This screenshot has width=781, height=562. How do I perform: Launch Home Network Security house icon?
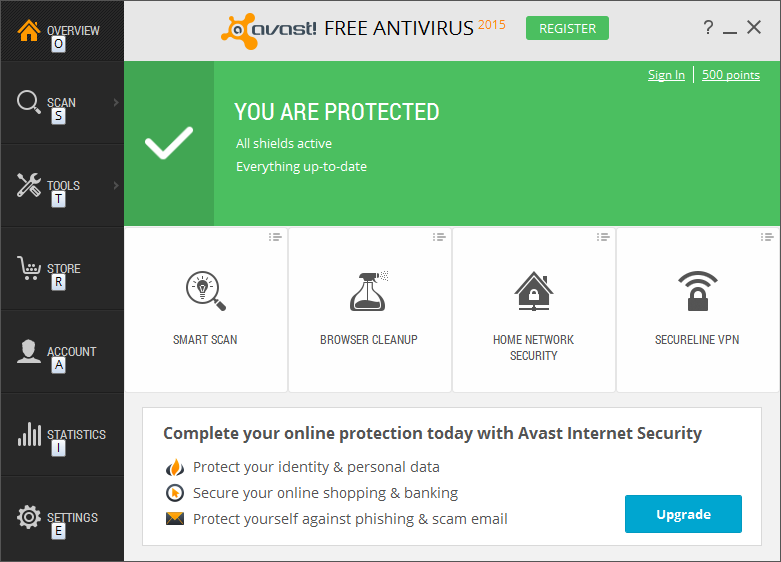(x=533, y=291)
